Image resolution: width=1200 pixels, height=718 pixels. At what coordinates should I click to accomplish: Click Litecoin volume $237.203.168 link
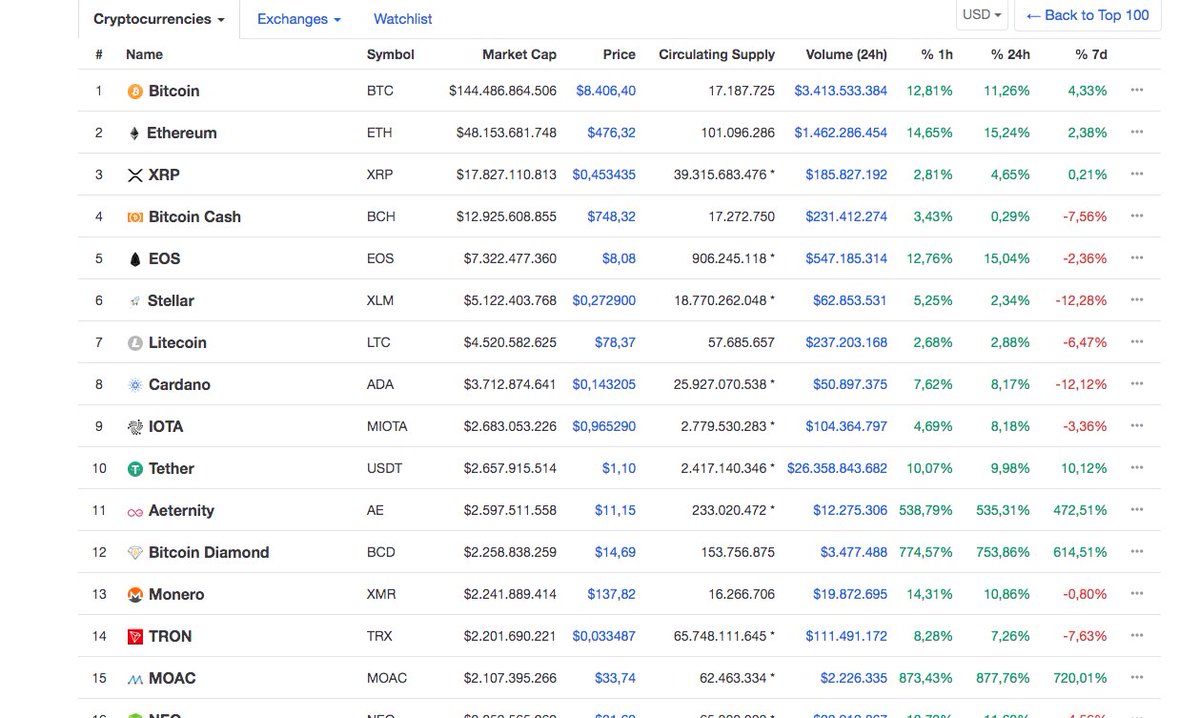tap(847, 343)
